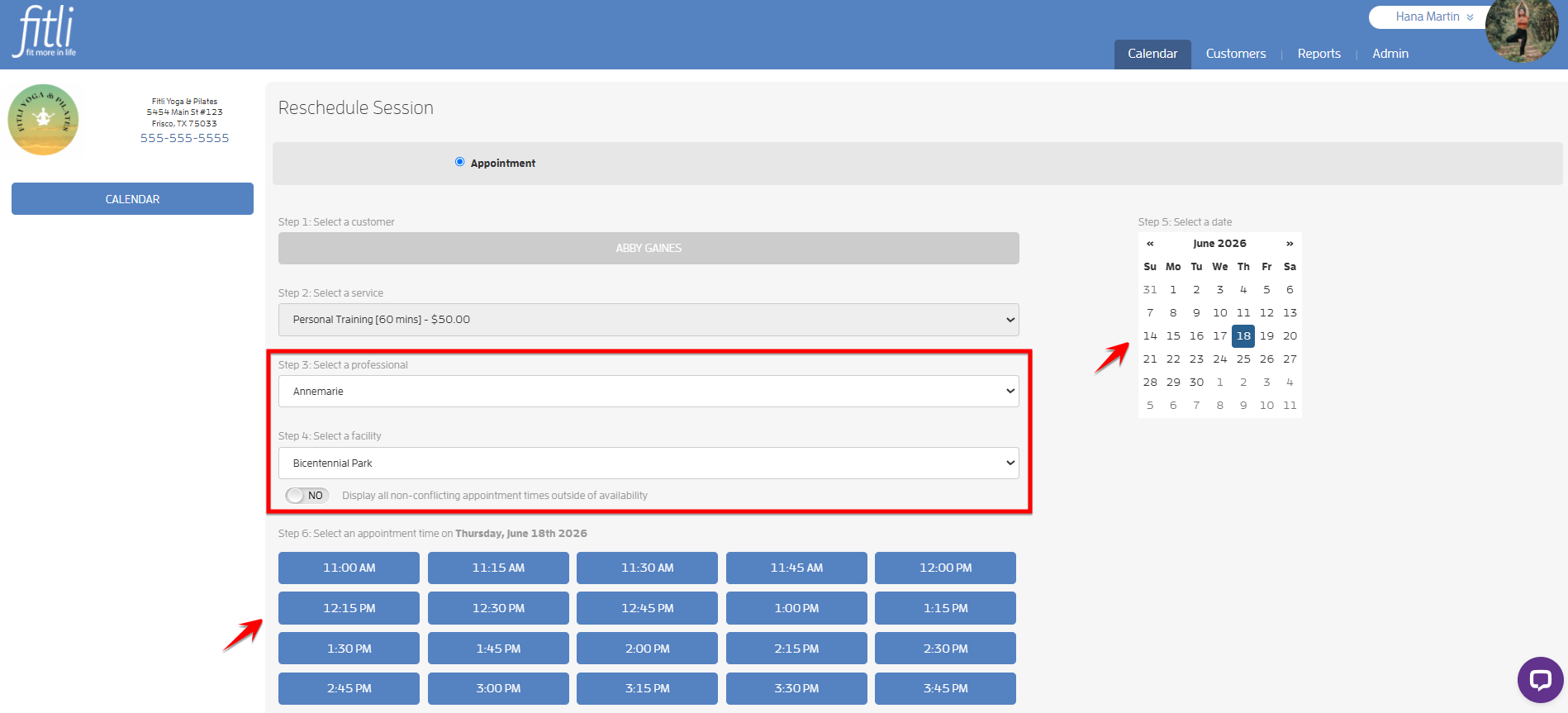Pick June 18 in the calendar
This screenshot has width=1568, height=713.
[1243, 336]
